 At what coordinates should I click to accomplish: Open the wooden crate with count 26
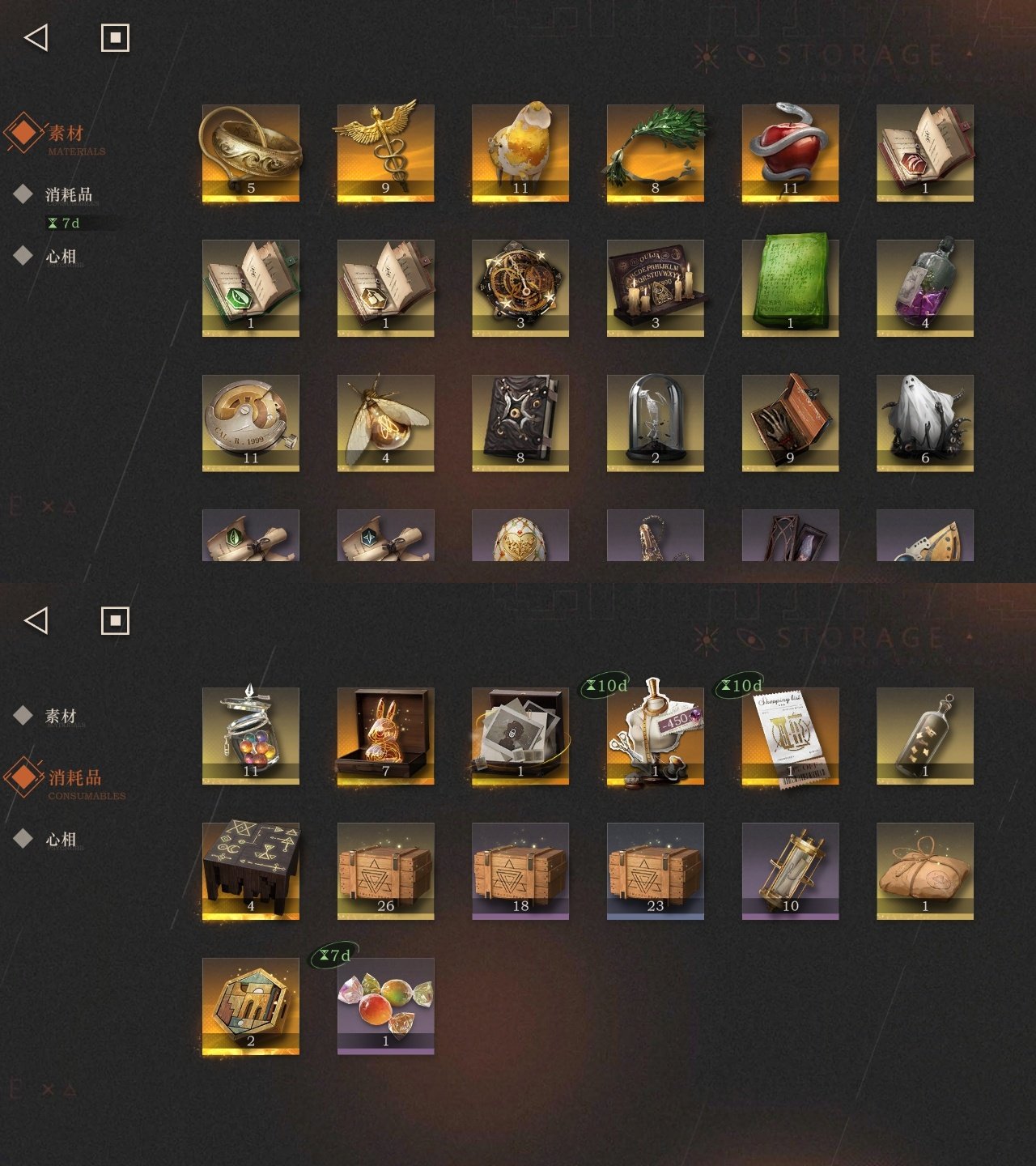385,871
